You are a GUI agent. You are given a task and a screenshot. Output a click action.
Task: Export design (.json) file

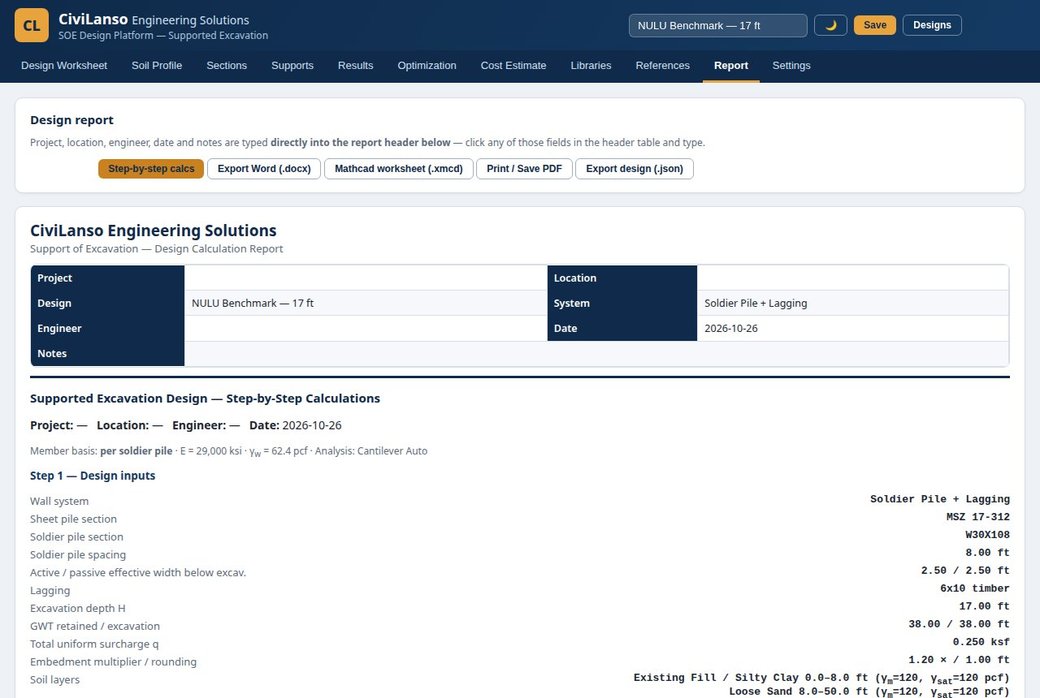click(x=634, y=169)
